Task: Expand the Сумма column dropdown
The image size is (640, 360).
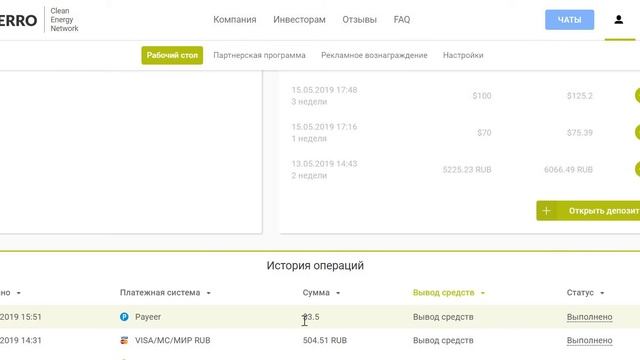Action: click(338, 293)
